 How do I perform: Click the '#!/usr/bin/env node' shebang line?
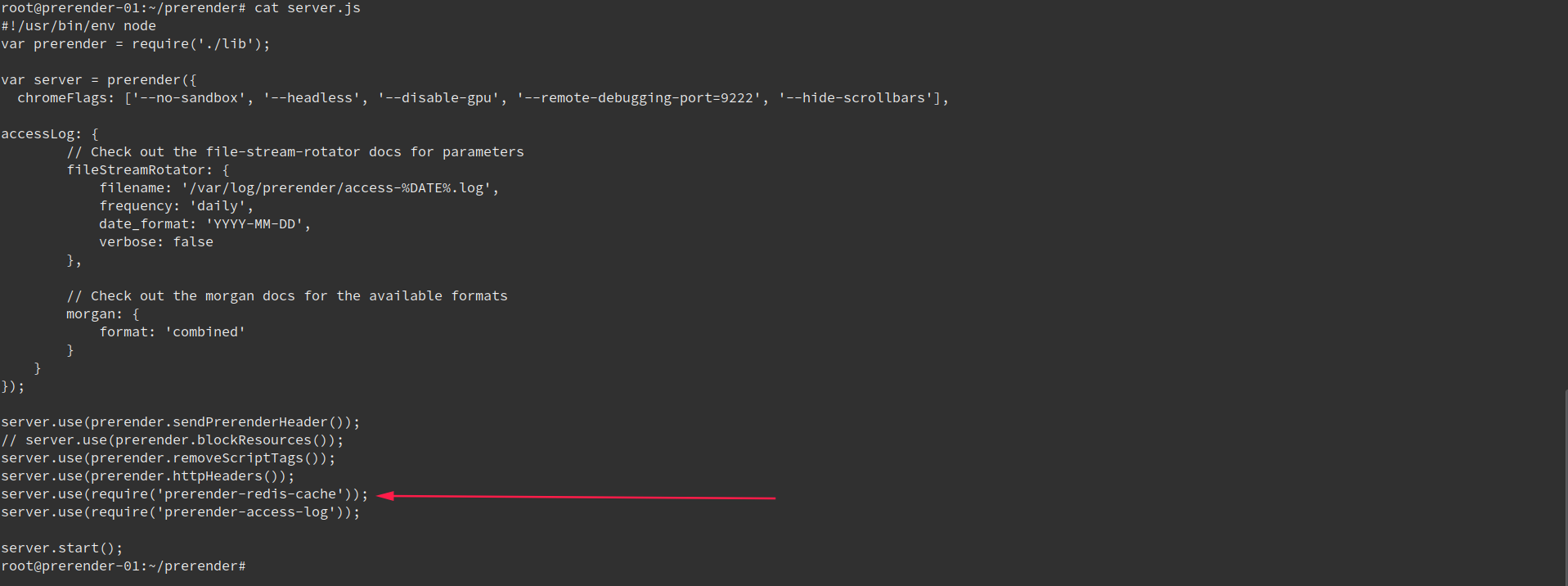coord(79,26)
